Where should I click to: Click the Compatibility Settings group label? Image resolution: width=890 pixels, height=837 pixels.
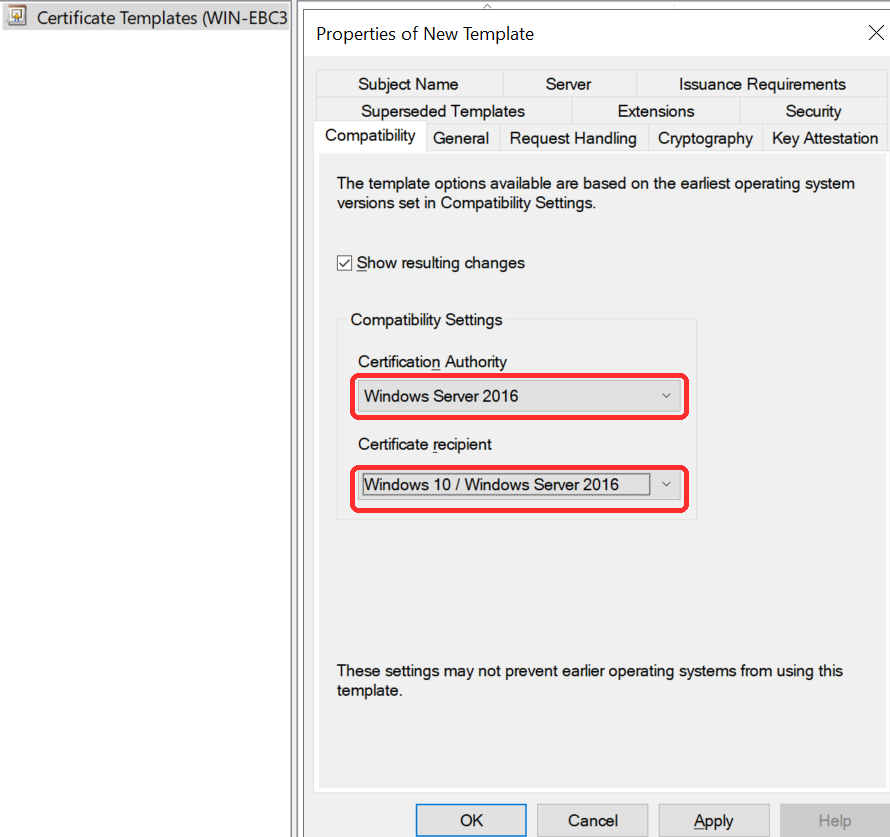click(426, 319)
